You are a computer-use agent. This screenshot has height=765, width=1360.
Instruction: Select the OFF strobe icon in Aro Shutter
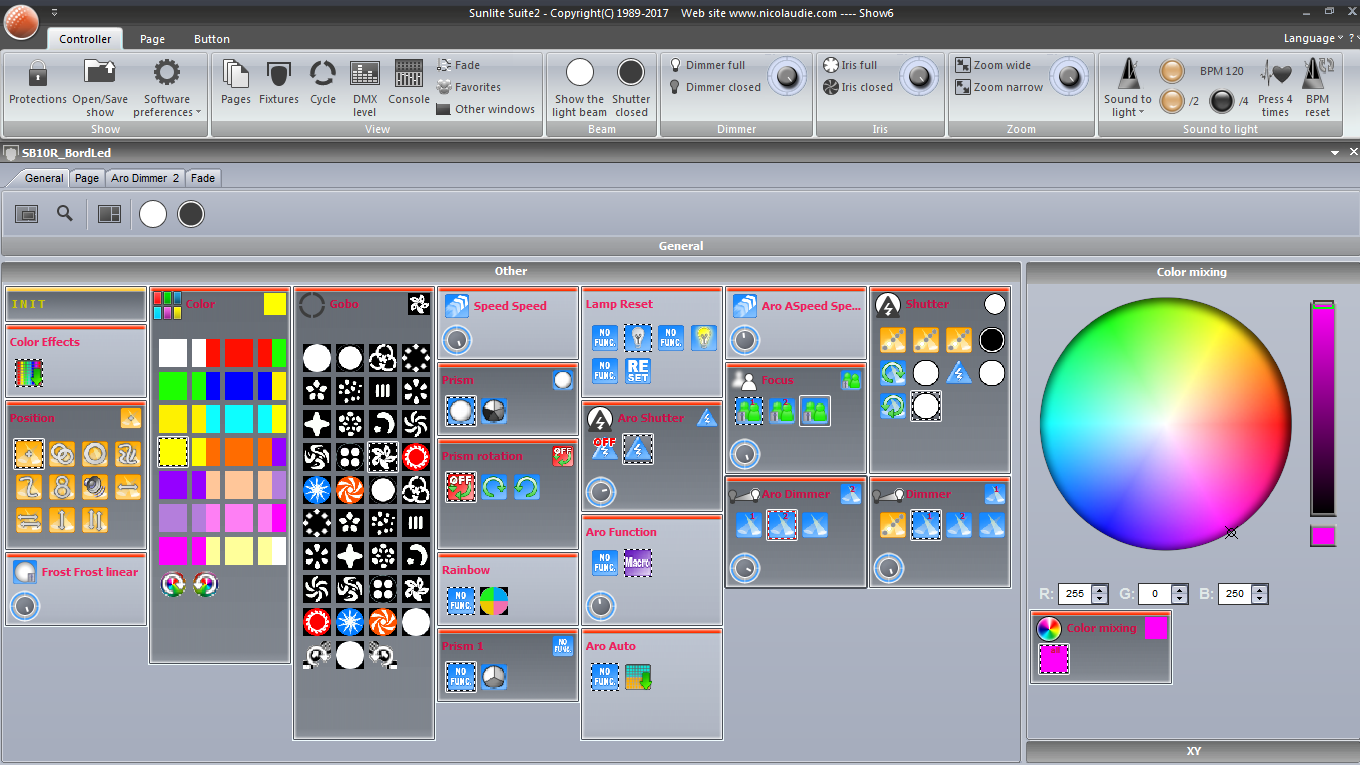click(x=604, y=449)
